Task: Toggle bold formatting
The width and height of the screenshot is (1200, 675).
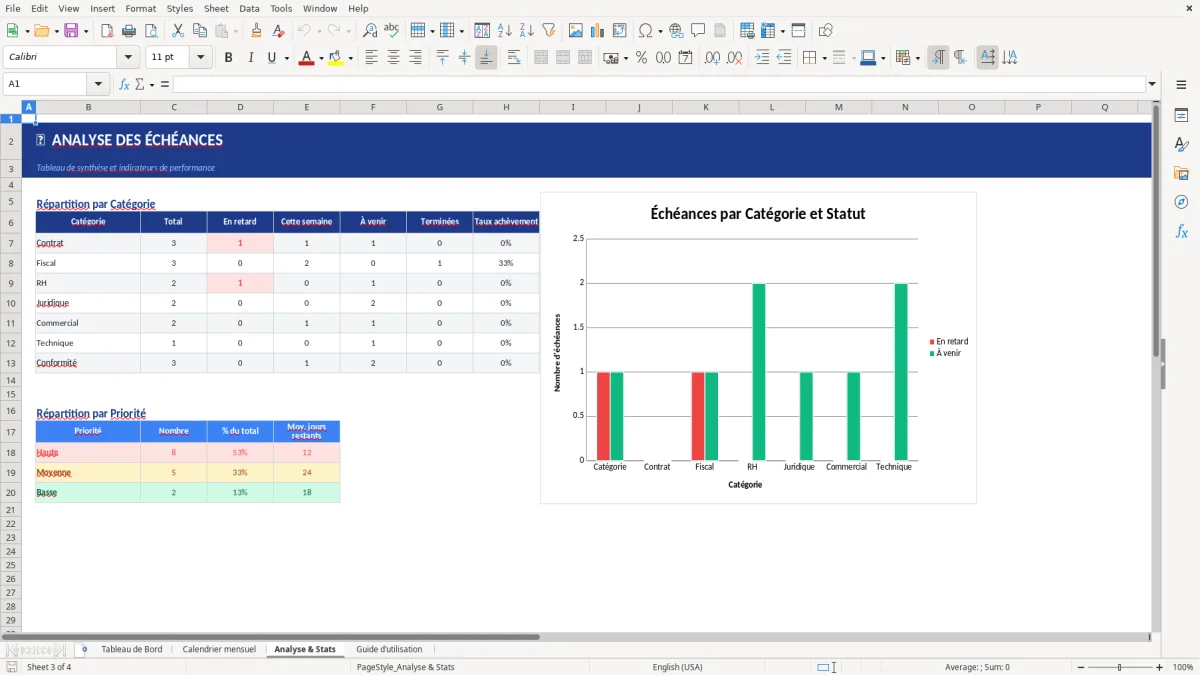Action: point(228,58)
